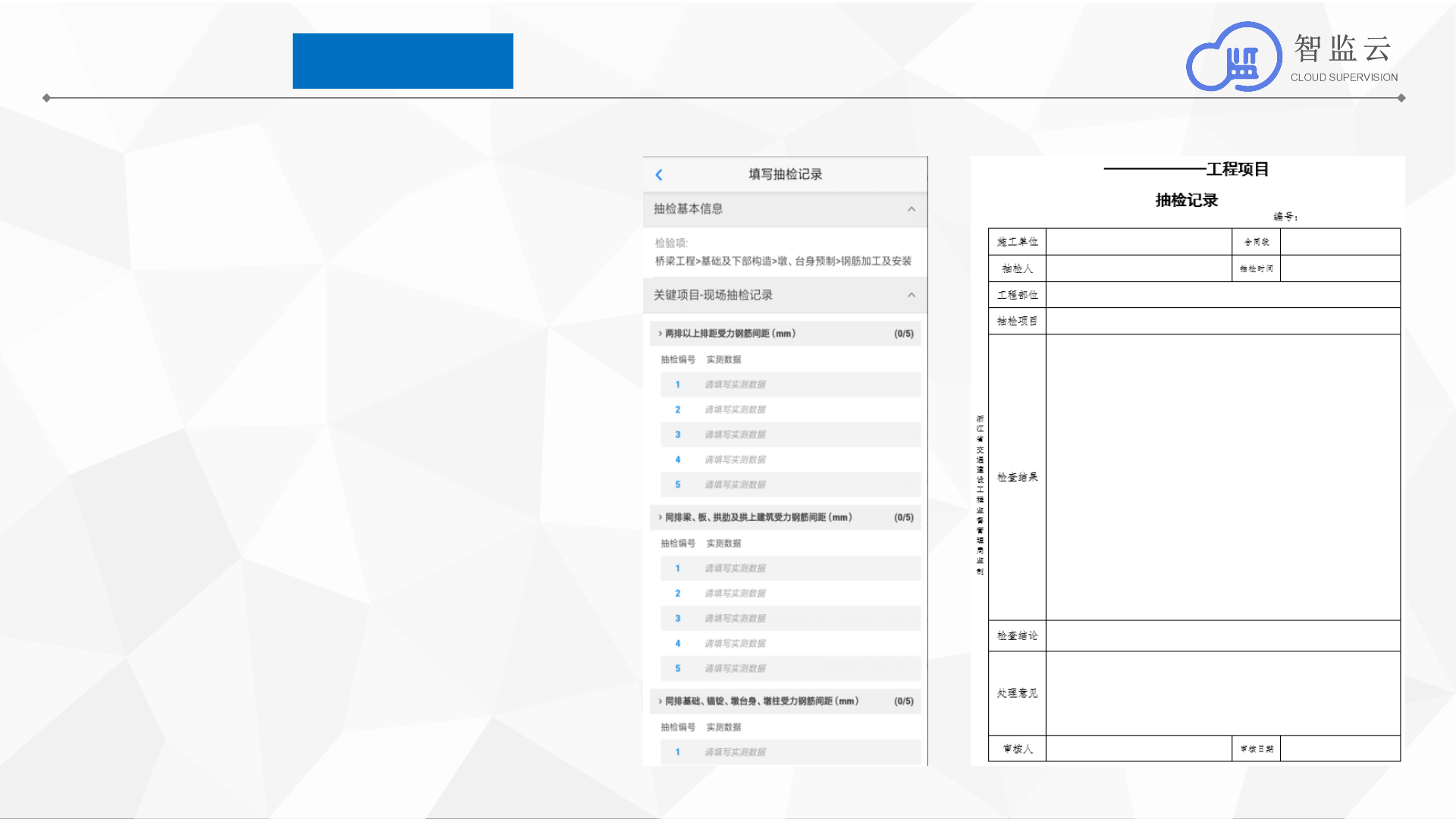Click the 处理意见 blank cell
This screenshot has height=819, width=1456.
coord(1222,693)
